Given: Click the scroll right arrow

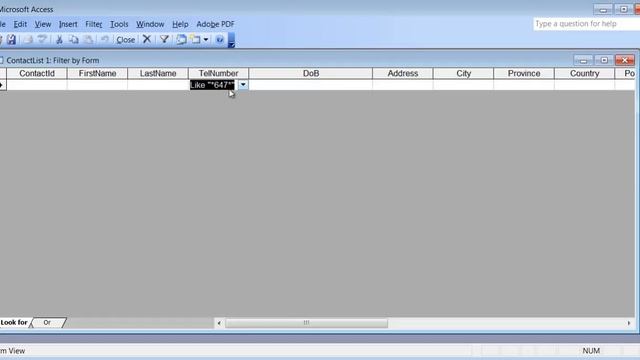Looking at the screenshot, I should pyautogui.click(x=629, y=323).
